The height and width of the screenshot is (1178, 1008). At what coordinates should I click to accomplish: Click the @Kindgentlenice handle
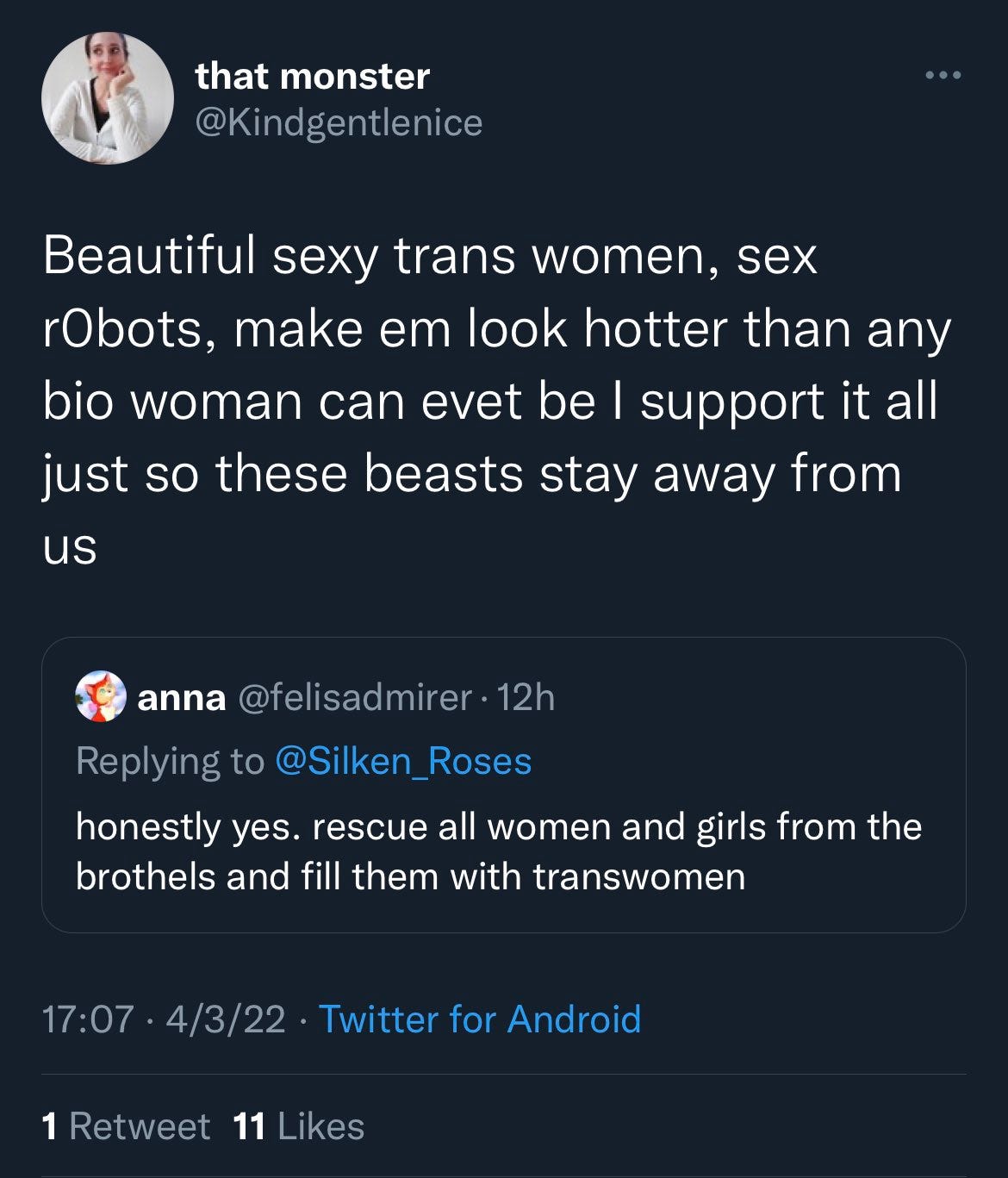(337, 123)
